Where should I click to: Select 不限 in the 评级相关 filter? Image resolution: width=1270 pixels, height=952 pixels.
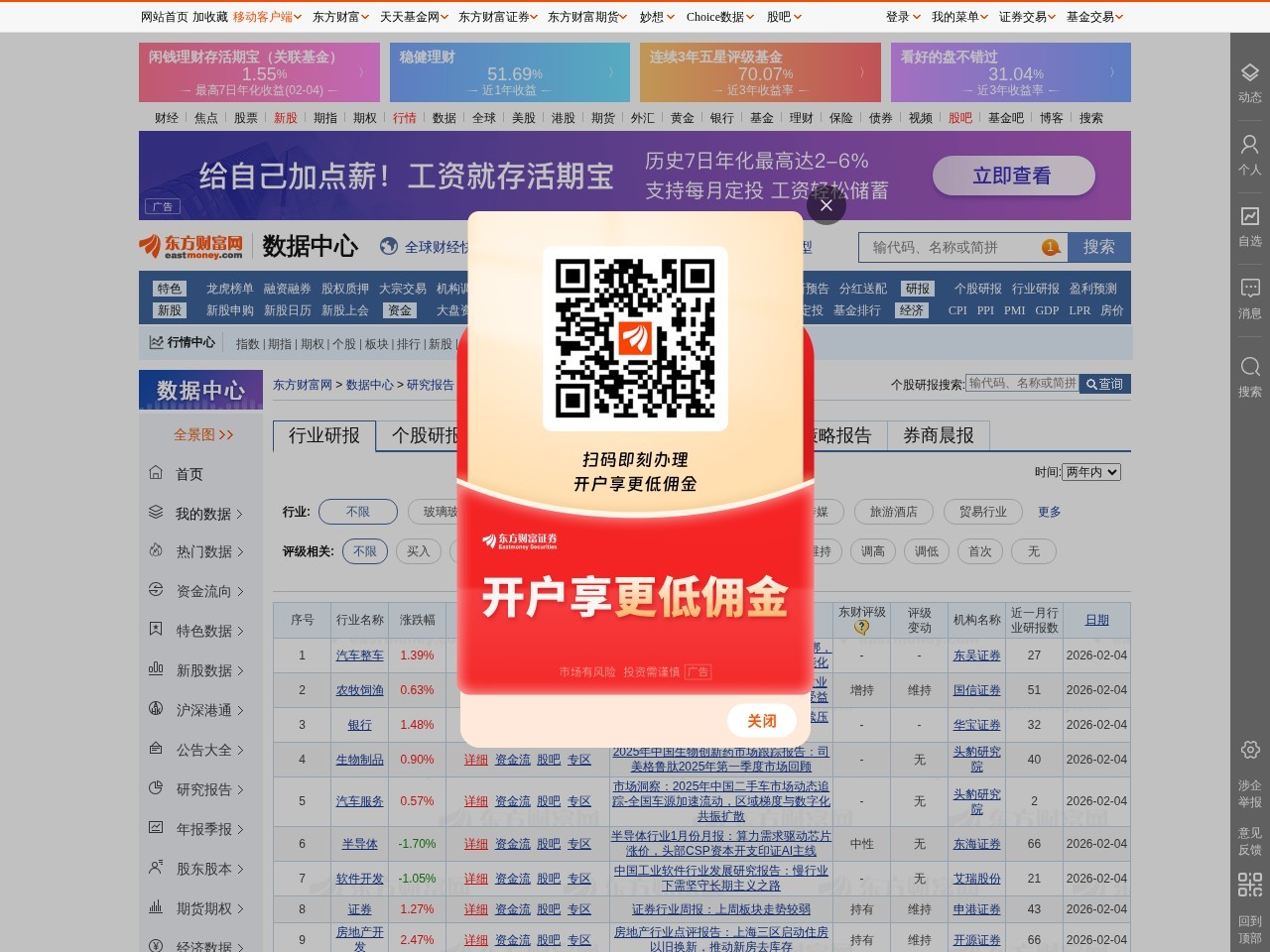[x=365, y=551]
